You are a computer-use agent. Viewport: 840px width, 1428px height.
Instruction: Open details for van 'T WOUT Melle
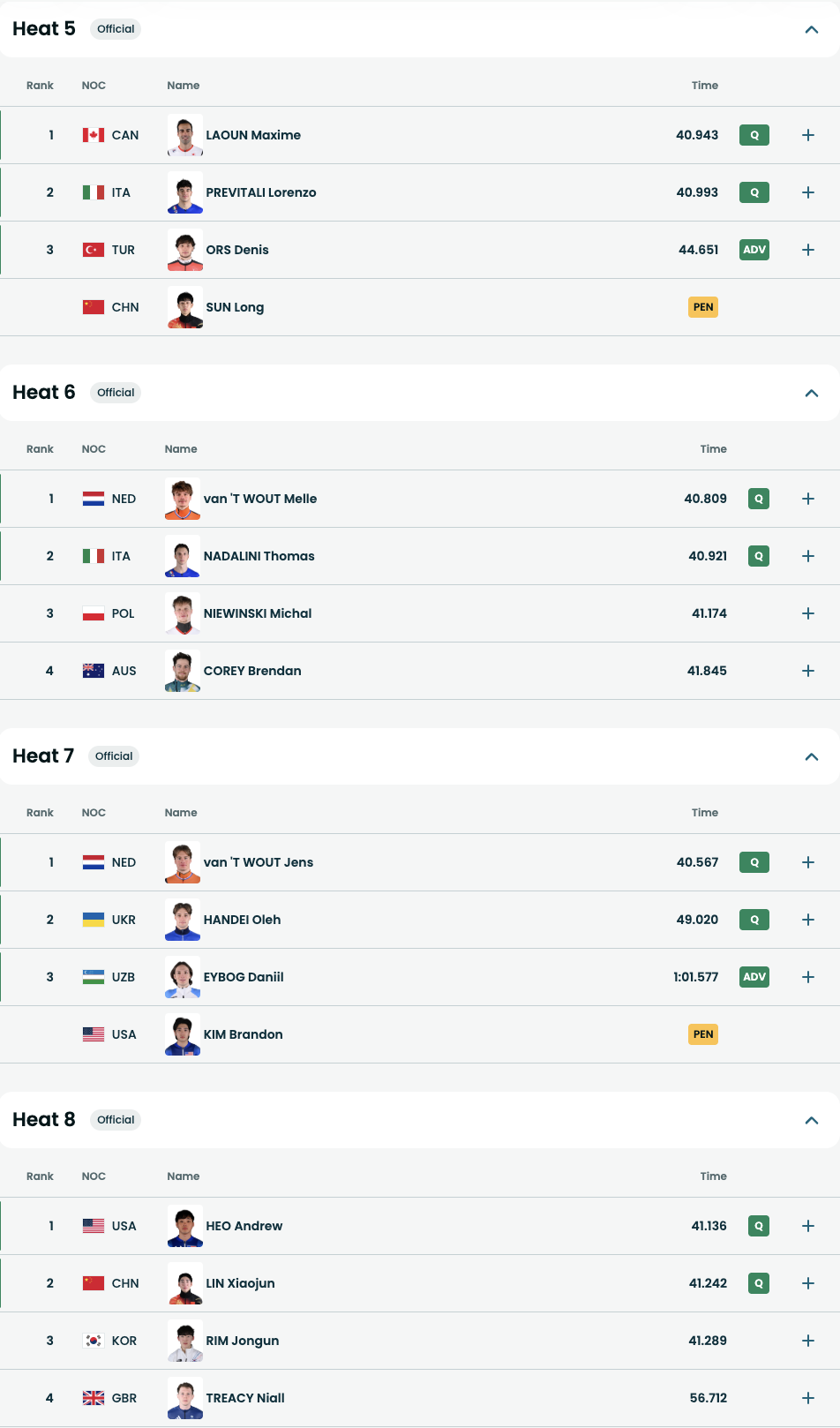click(807, 499)
